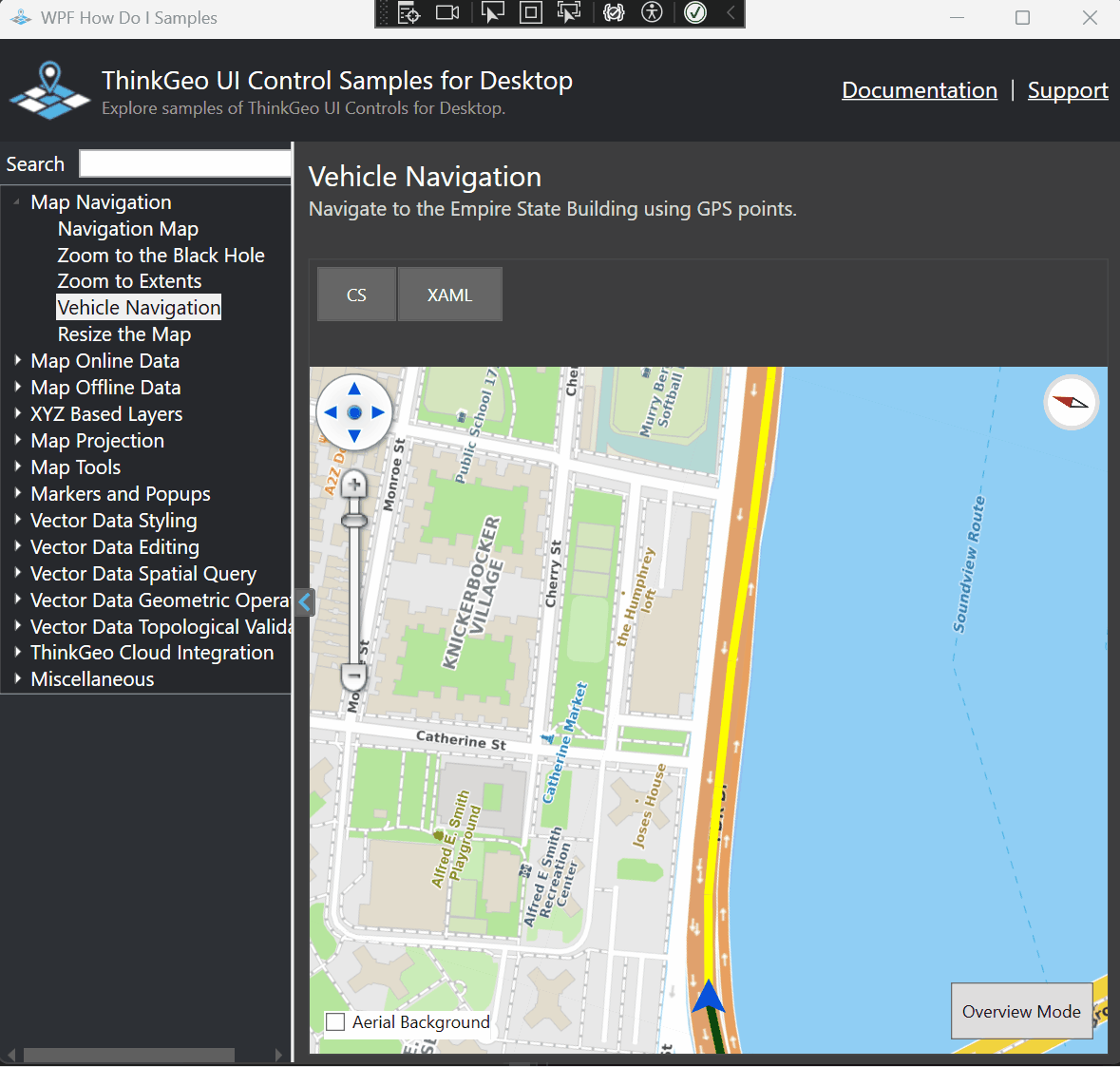Collapse the debug toolbar with left chevron
This screenshot has width=1120, height=1067.
(x=731, y=13)
